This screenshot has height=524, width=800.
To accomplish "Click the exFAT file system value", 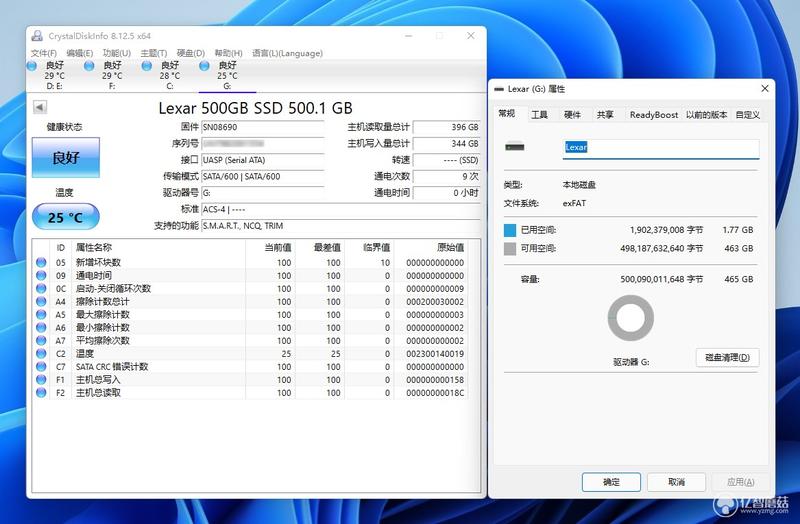I will click(x=574, y=203).
